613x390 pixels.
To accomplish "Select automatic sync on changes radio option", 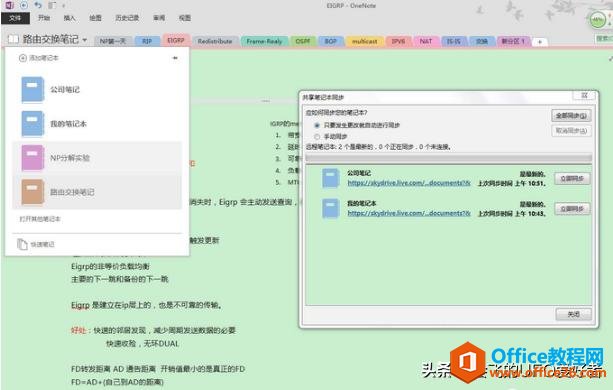I will pyautogui.click(x=317, y=125).
